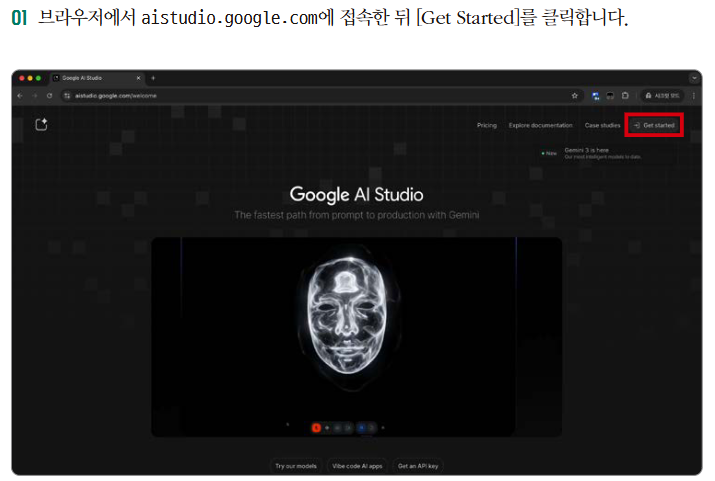Click the blue icon in video controls

[x=361, y=428]
